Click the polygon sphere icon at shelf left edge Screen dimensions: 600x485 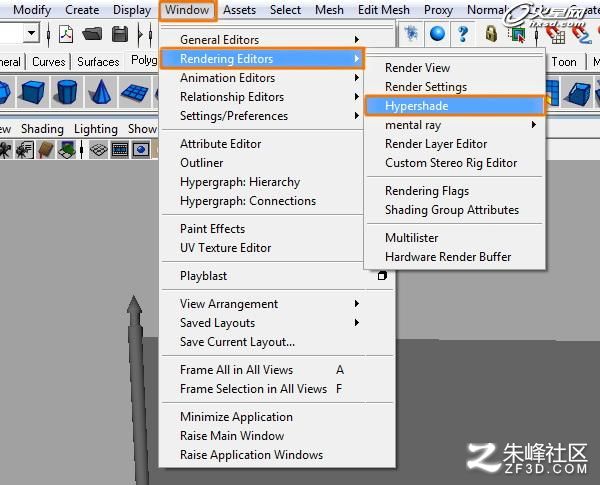point(5,91)
